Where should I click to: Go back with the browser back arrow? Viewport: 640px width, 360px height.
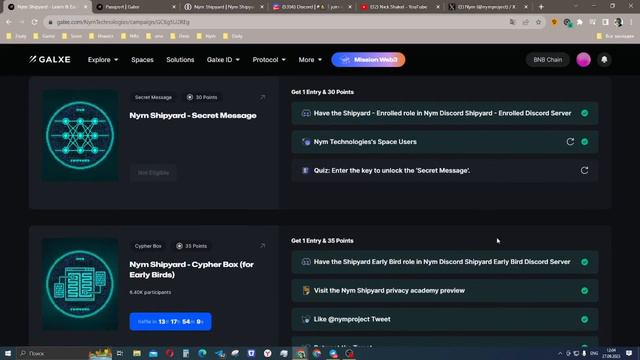[x=9, y=22]
